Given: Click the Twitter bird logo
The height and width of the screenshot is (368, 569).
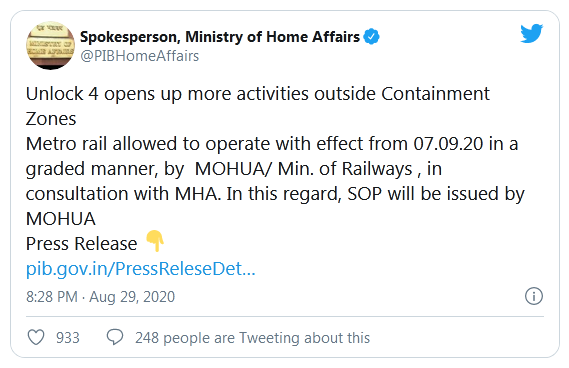Looking at the screenshot, I should coord(531,34).
